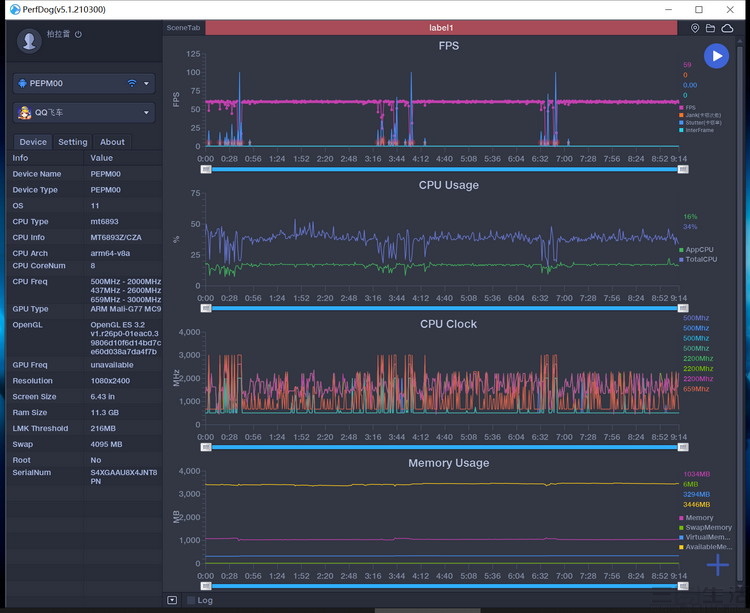Click the Info column header

click(x=20, y=158)
